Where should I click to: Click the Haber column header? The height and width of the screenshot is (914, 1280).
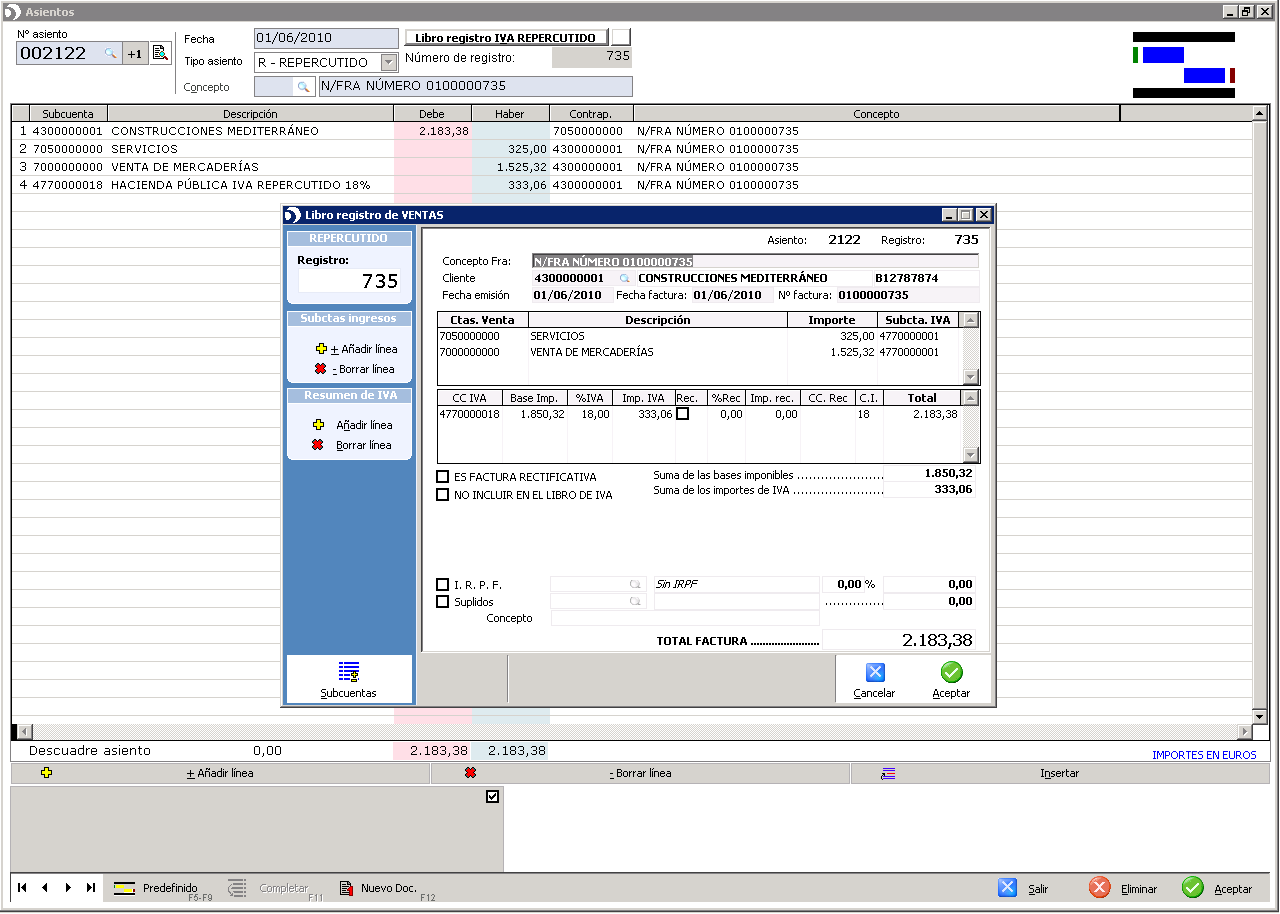click(x=510, y=114)
